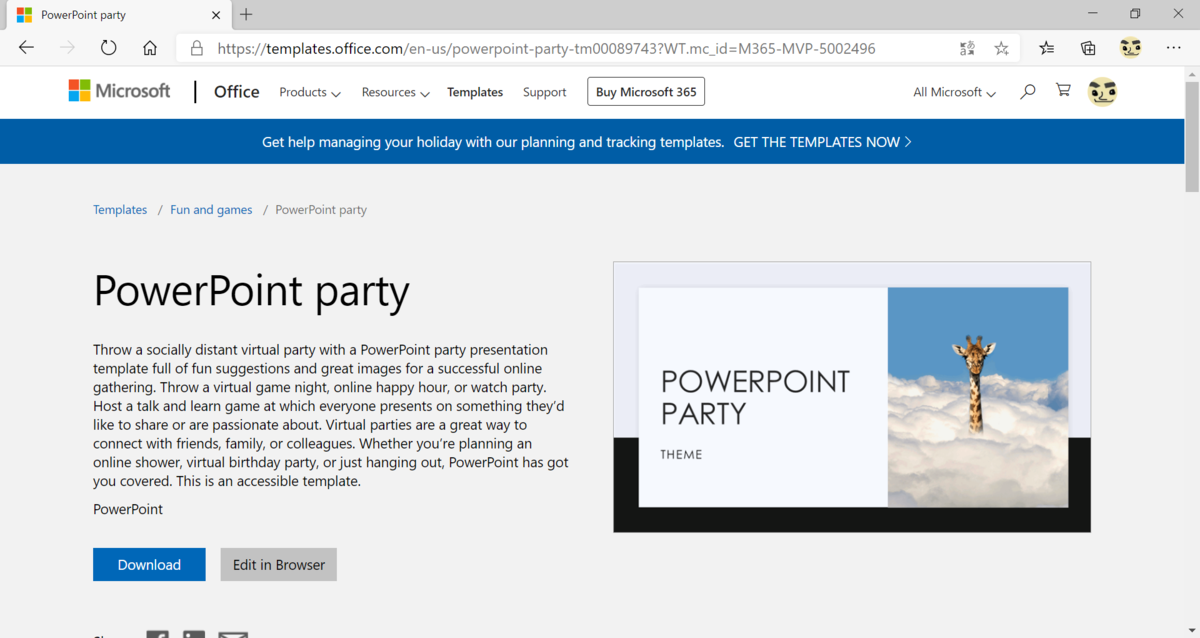Expand the Resources dropdown
Image resolution: width=1200 pixels, height=638 pixels.
tap(395, 92)
